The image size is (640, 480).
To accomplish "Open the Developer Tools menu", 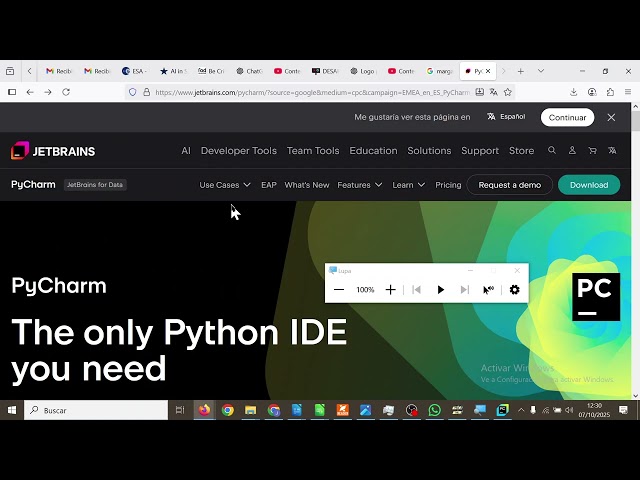I will pyautogui.click(x=239, y=151).
